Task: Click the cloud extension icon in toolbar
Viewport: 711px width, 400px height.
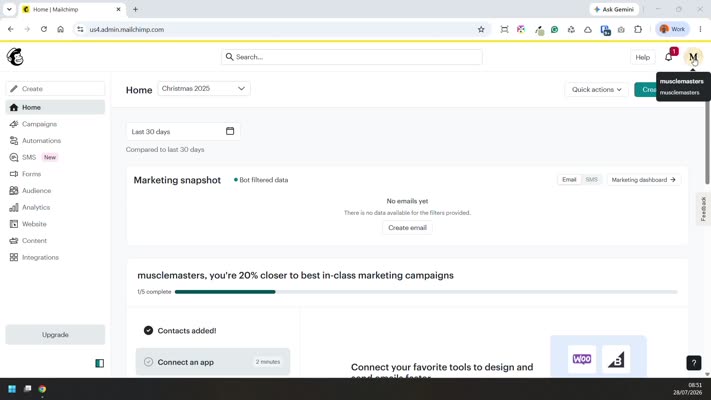Action: click(588, 29)
